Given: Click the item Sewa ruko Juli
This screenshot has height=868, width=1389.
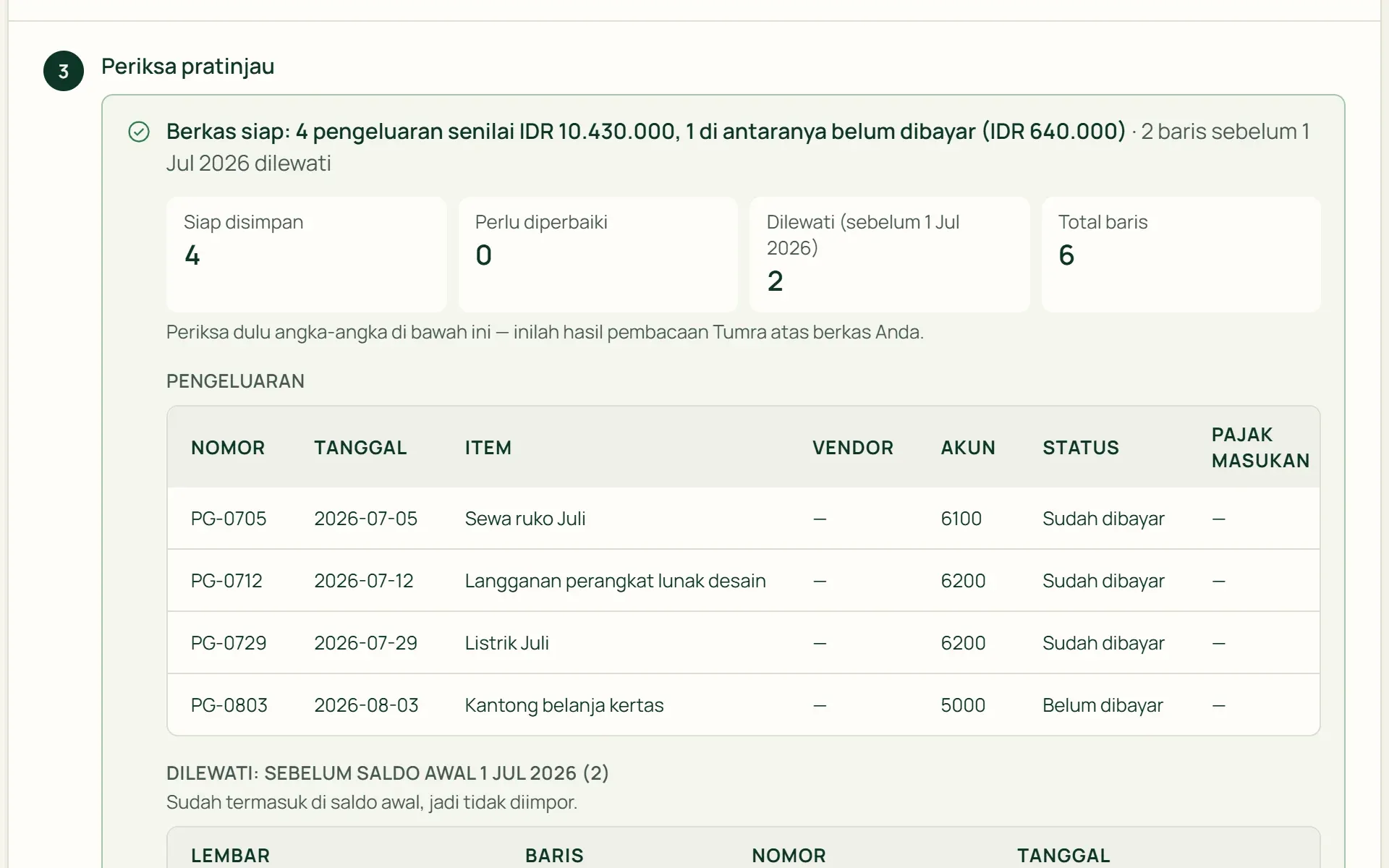Looking at the screenshot, I should [525, 519].
